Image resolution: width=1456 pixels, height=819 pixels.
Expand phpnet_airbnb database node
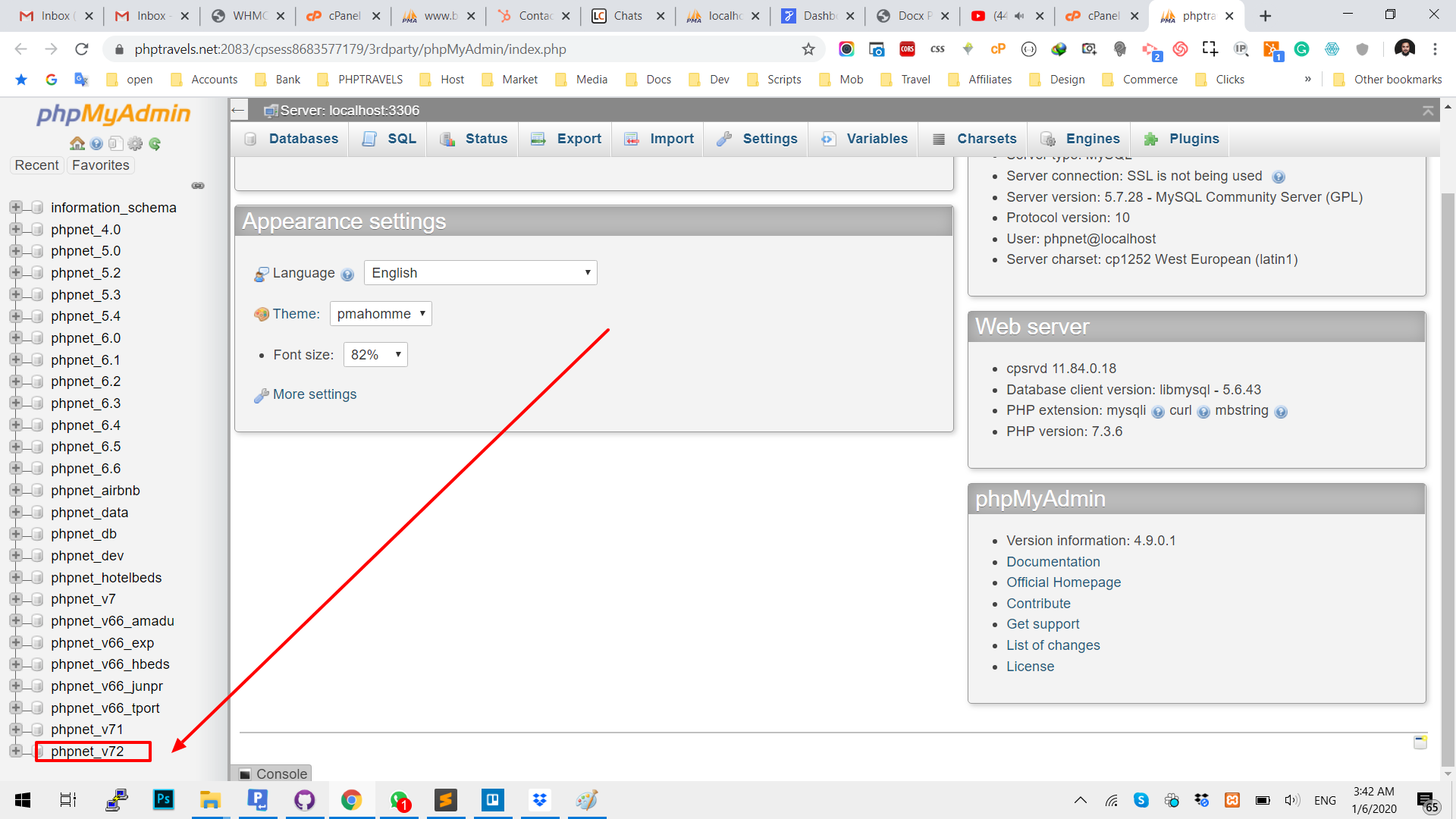(16, 490)
